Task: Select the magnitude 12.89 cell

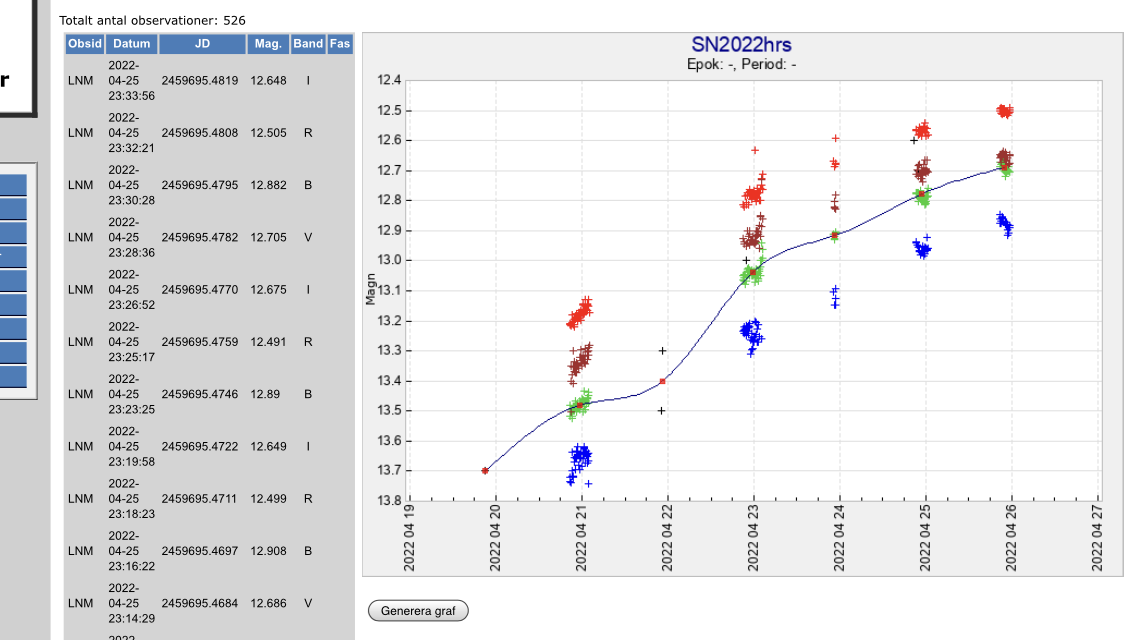Action: (266, 394)
